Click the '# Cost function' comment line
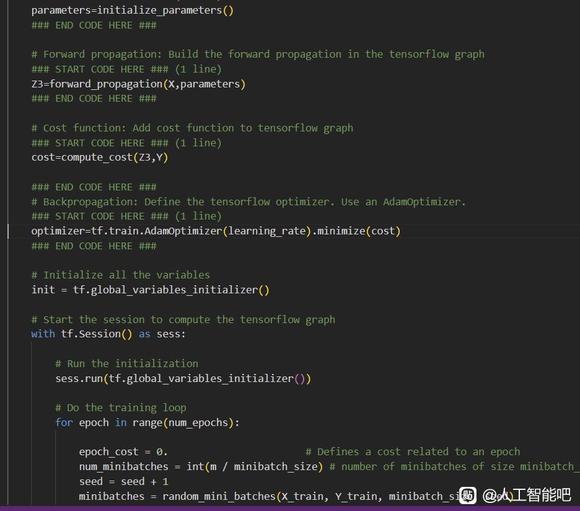The width and height of the screenshot is (580, 511). click(x=192, y=128)
